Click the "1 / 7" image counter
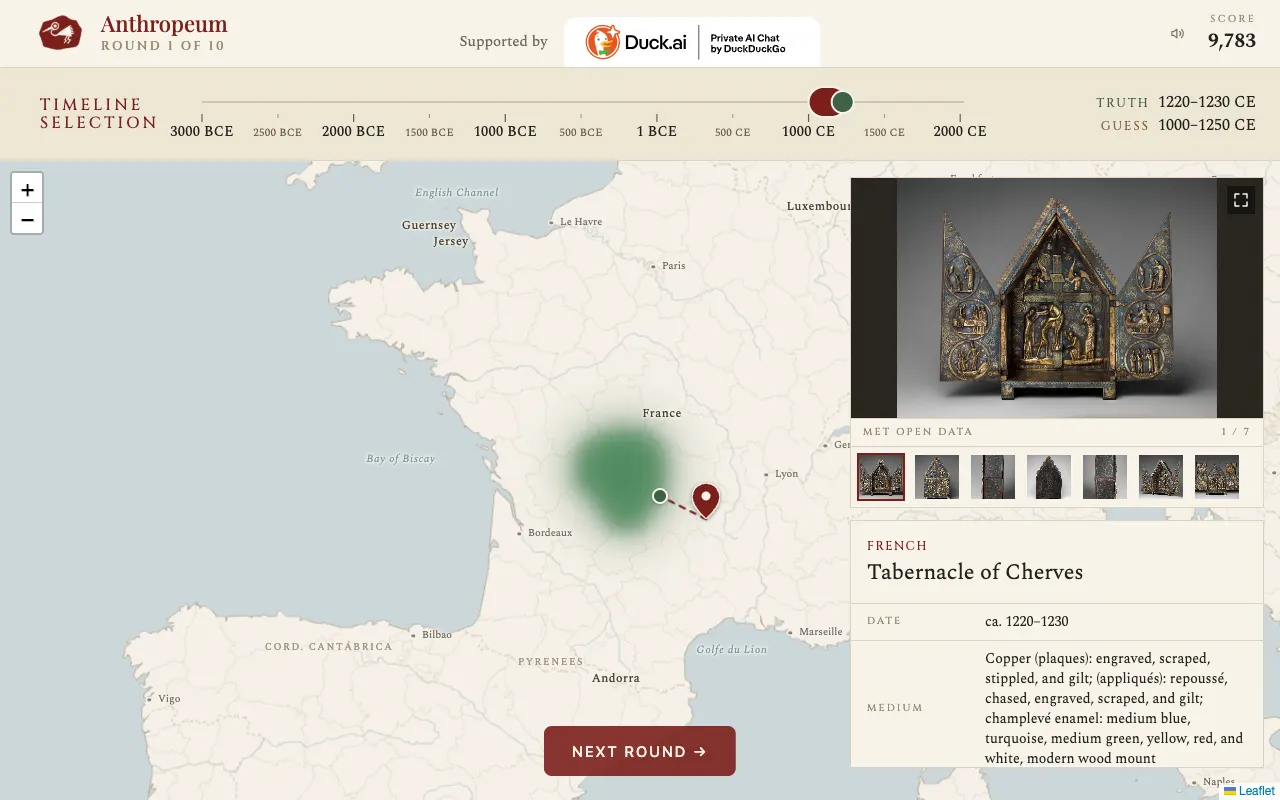The width and height of the screenshot is (1280, 800). (1235, 432)
